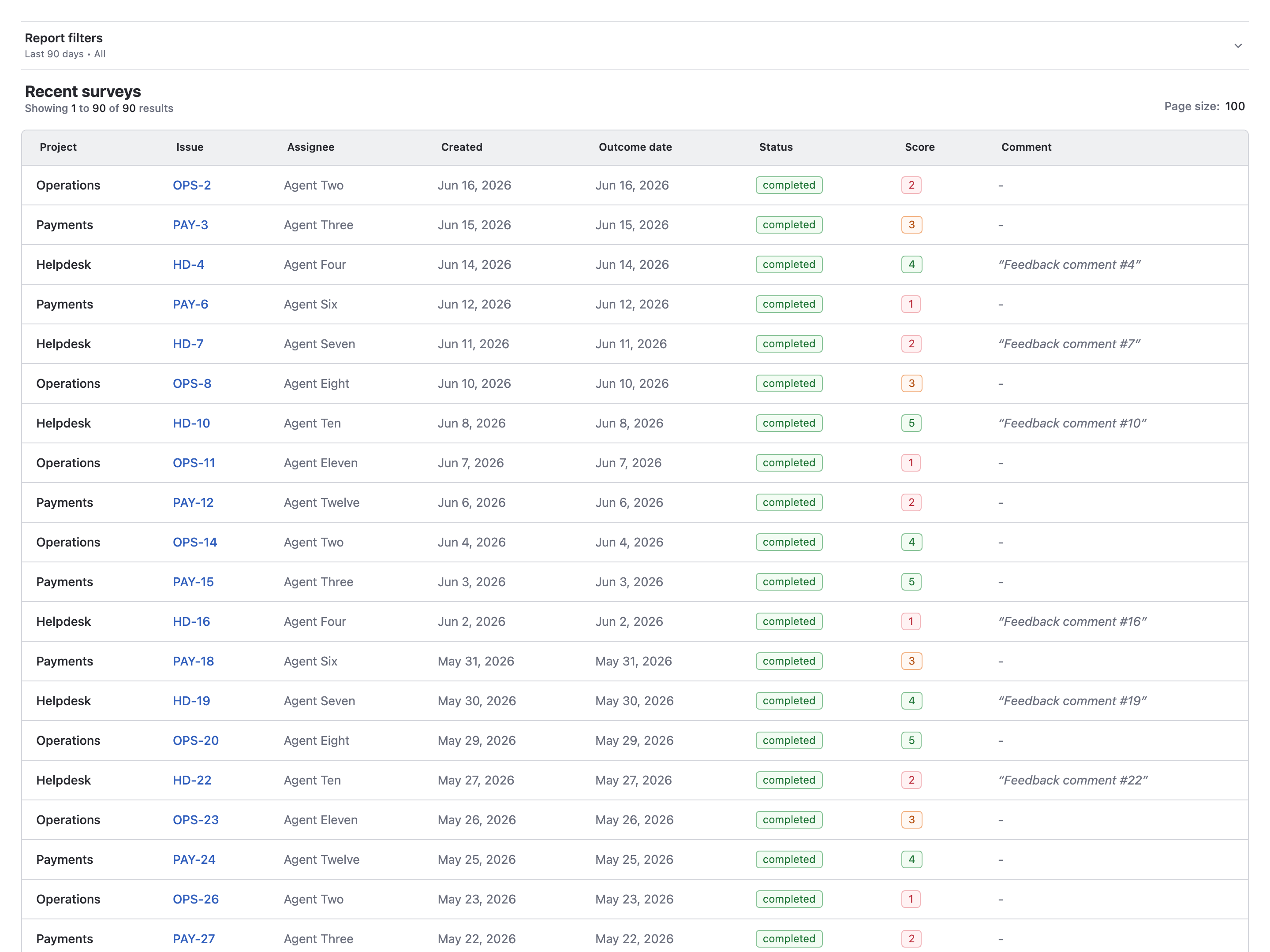1270x952 pixels.
Task: Open issue link PAY-18
Action: coord(193,661)
